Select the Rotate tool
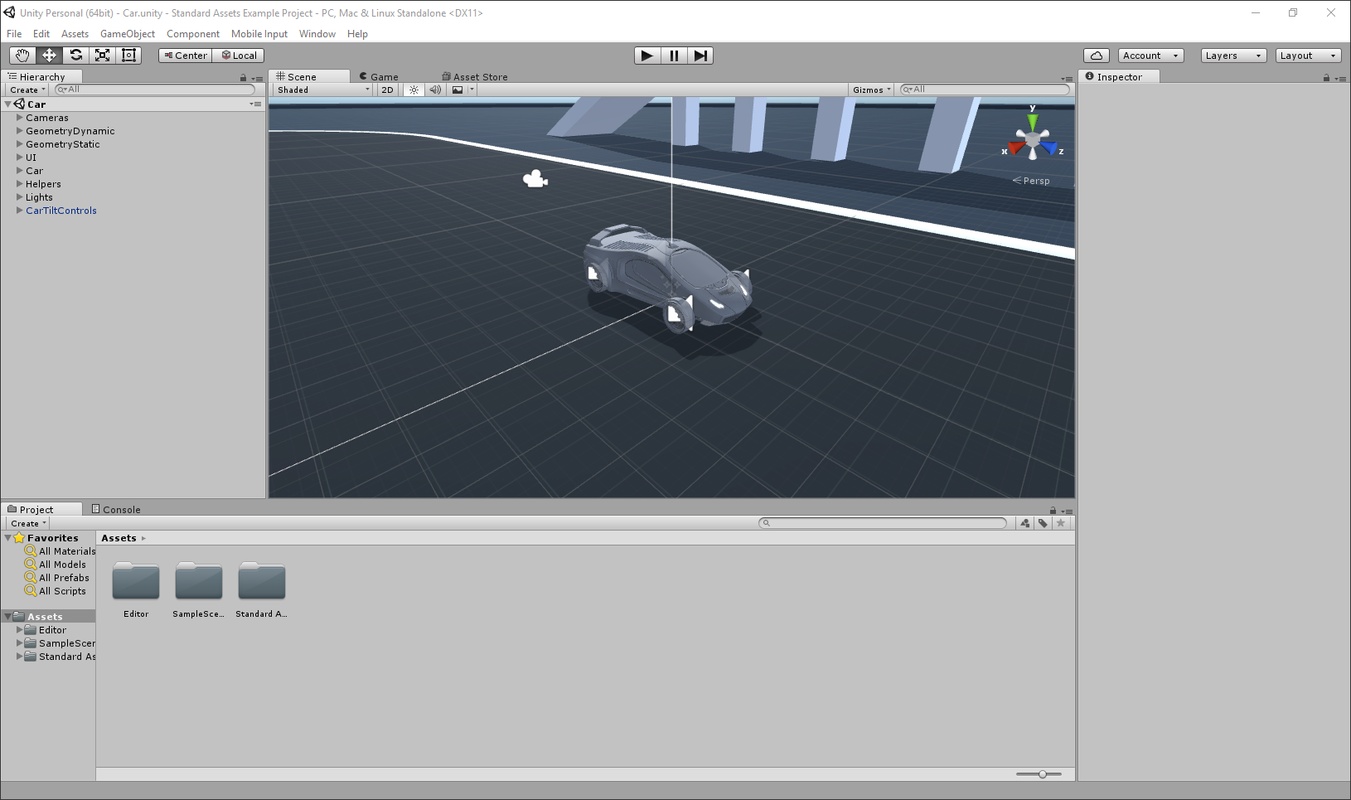The width and height of the screenshot is (1351, 800). point(76,55)
